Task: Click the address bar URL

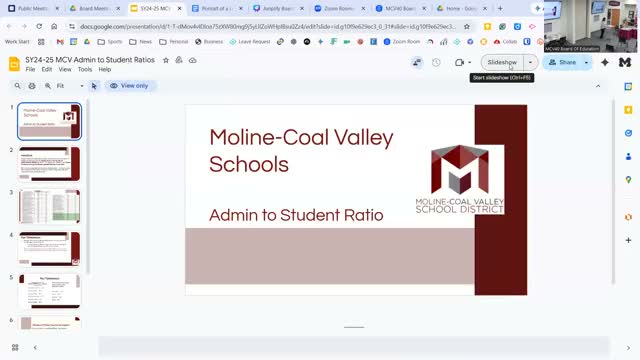Action: (268, 27)
